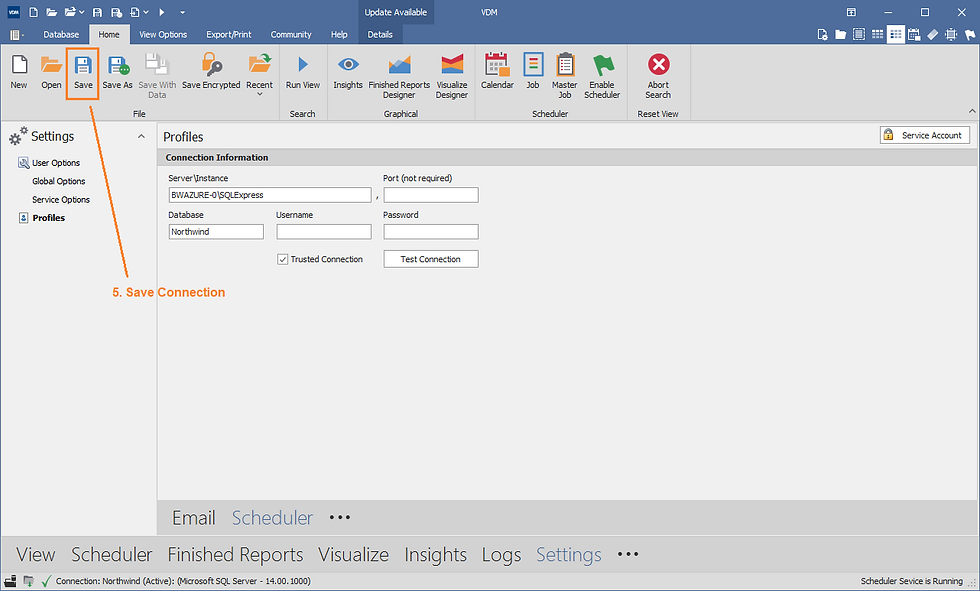This screenshot has width=980, height=591.
Task: Click the white folder icon in top-right toolbar
Action: (x=841, y=35)
